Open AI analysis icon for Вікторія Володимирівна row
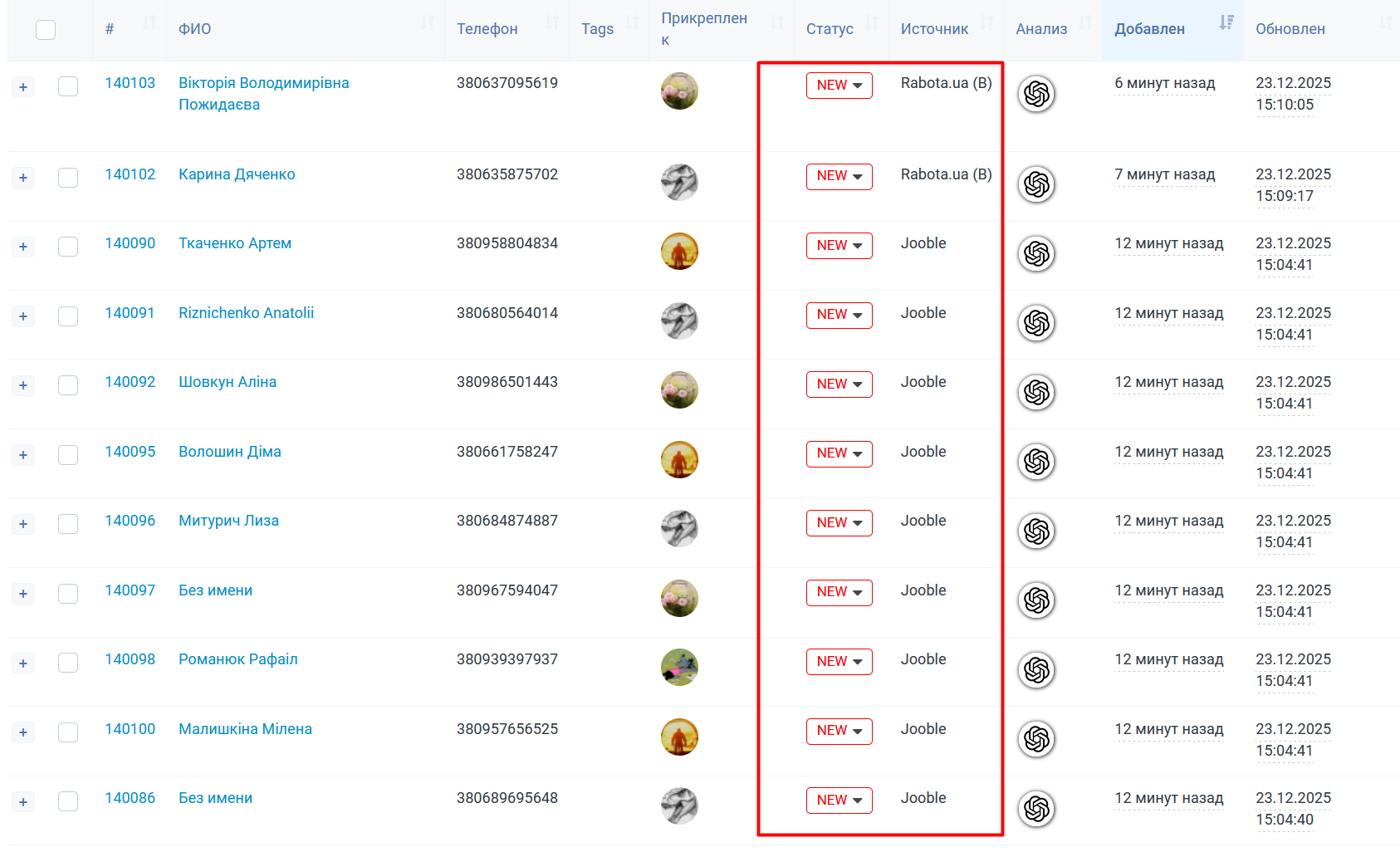 [1036, 94]
